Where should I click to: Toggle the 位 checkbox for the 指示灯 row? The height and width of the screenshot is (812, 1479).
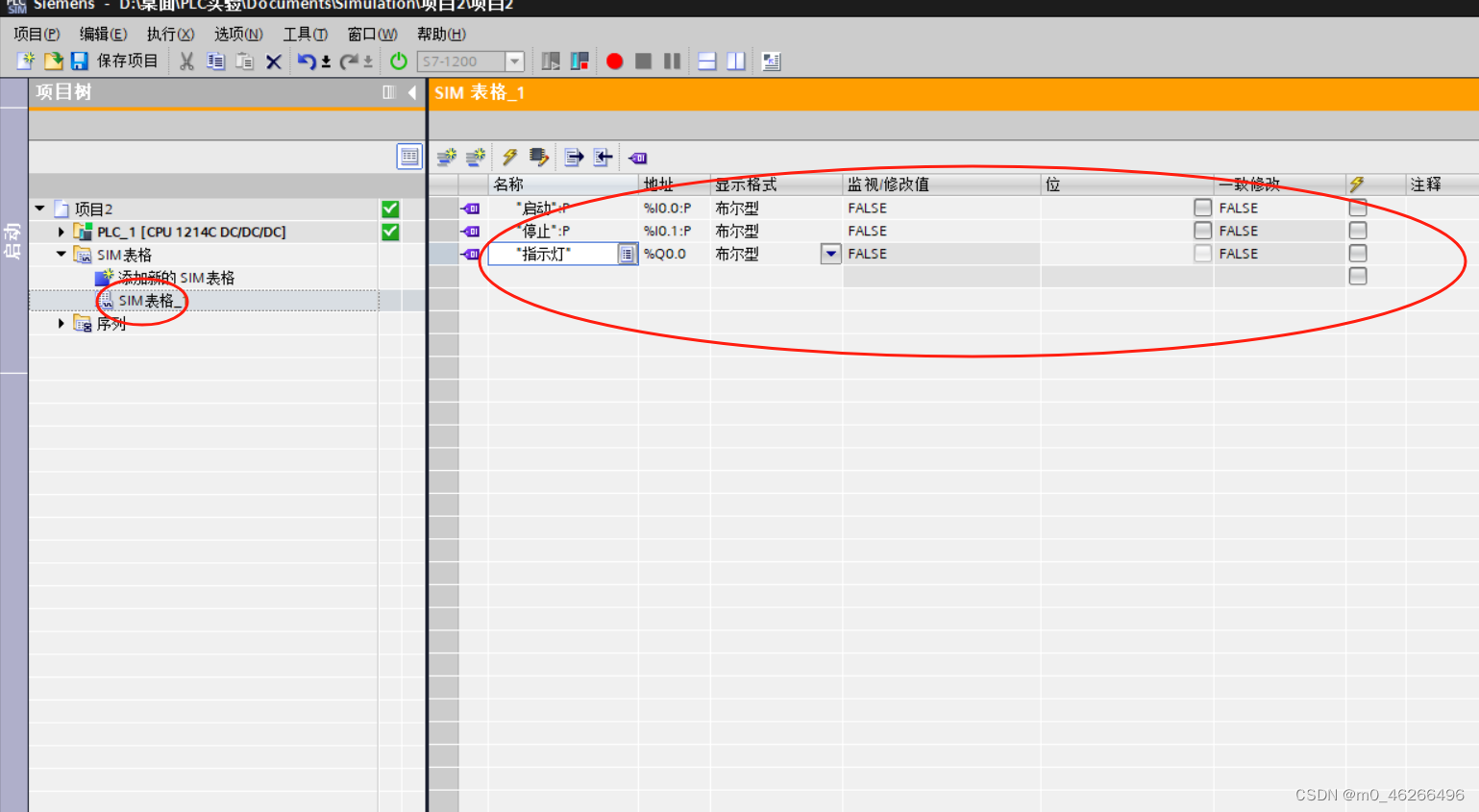[x=1201, y=253]
